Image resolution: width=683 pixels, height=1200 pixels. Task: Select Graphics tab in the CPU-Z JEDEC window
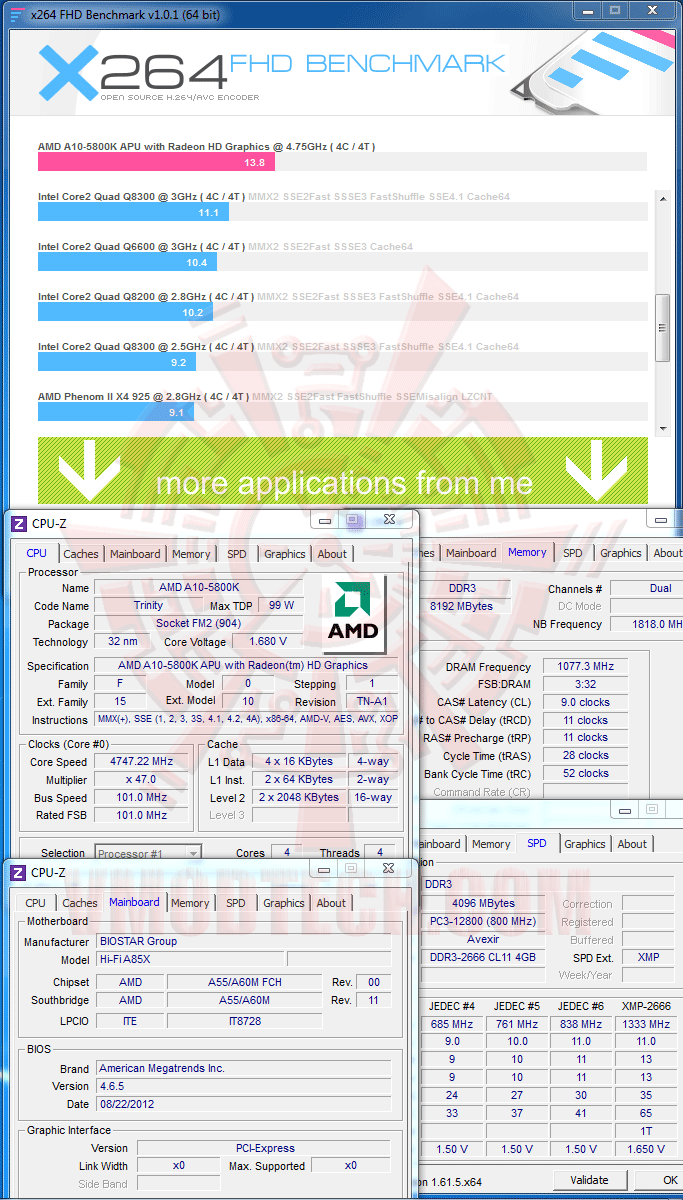click(585, 844)
